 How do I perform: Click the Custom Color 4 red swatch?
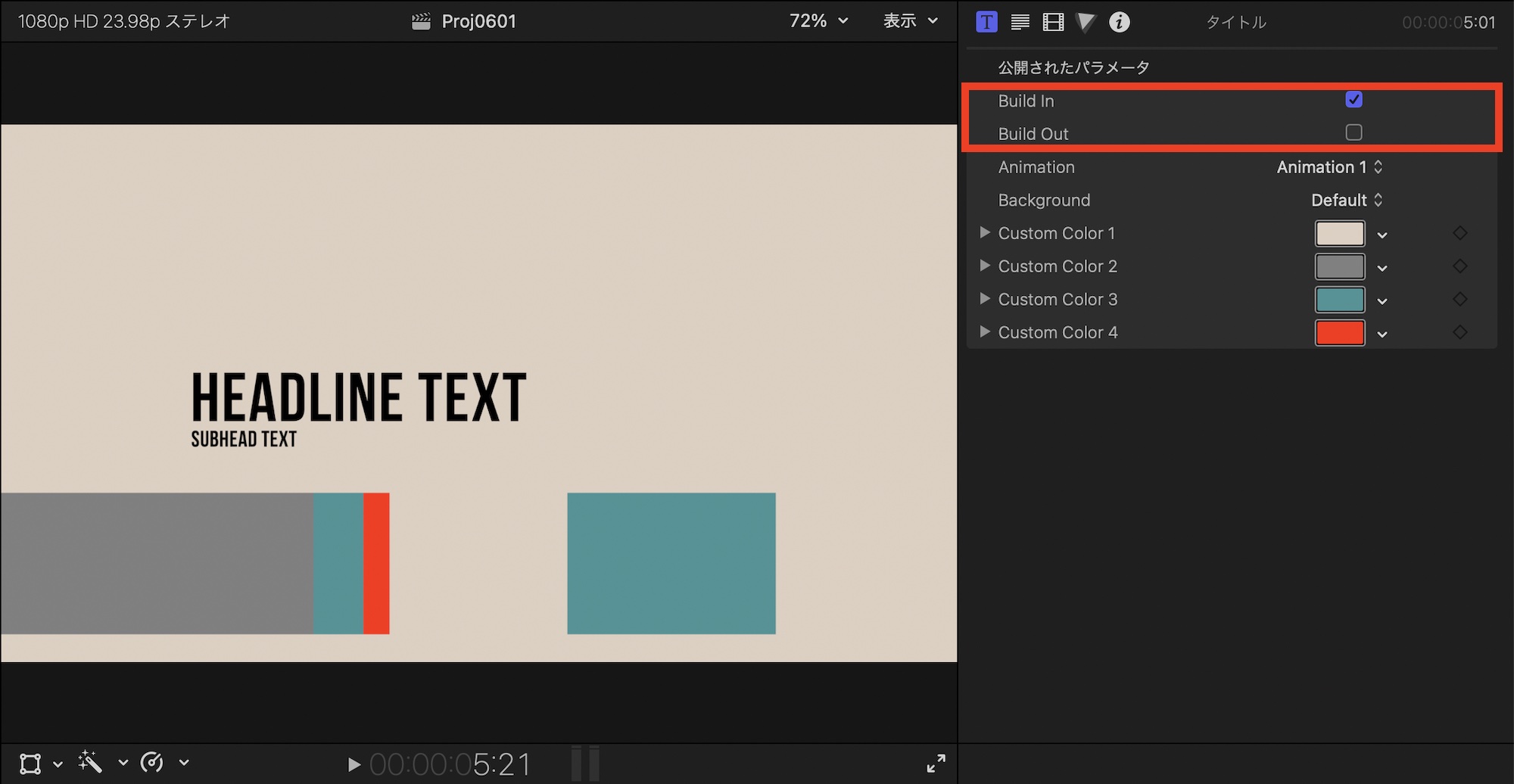click(x=1339, y=333)
